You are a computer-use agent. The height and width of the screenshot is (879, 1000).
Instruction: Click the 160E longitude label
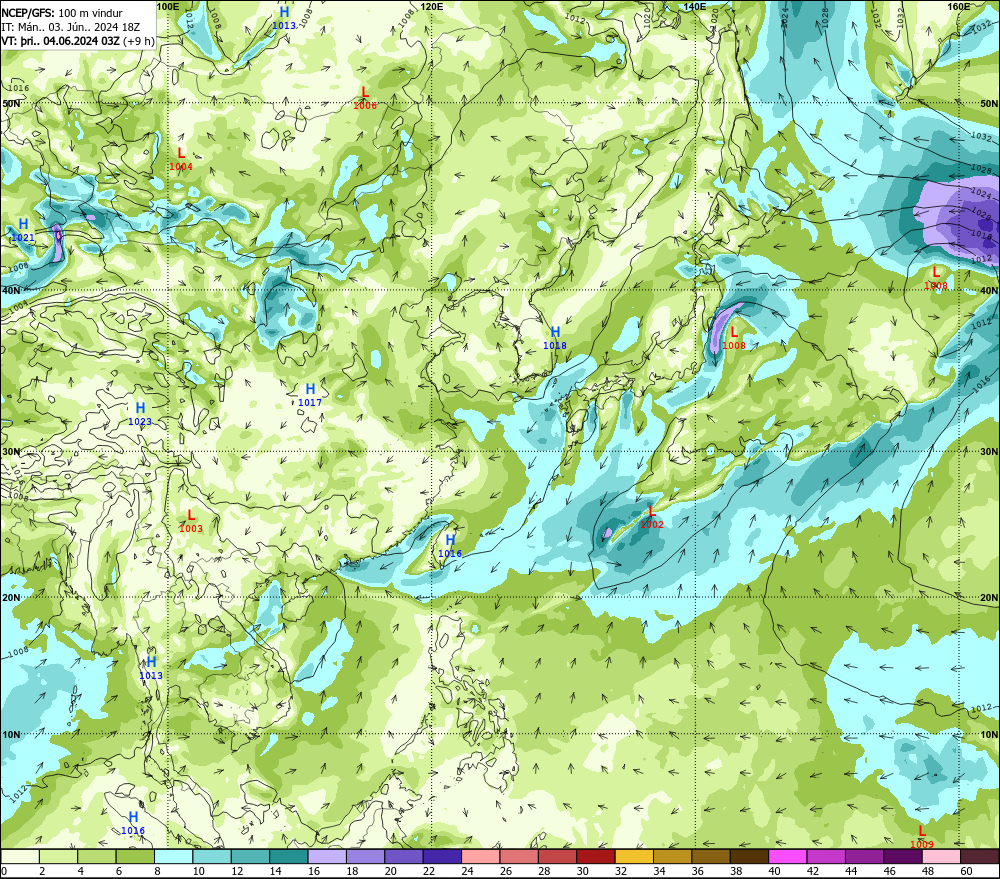[959, 6]
